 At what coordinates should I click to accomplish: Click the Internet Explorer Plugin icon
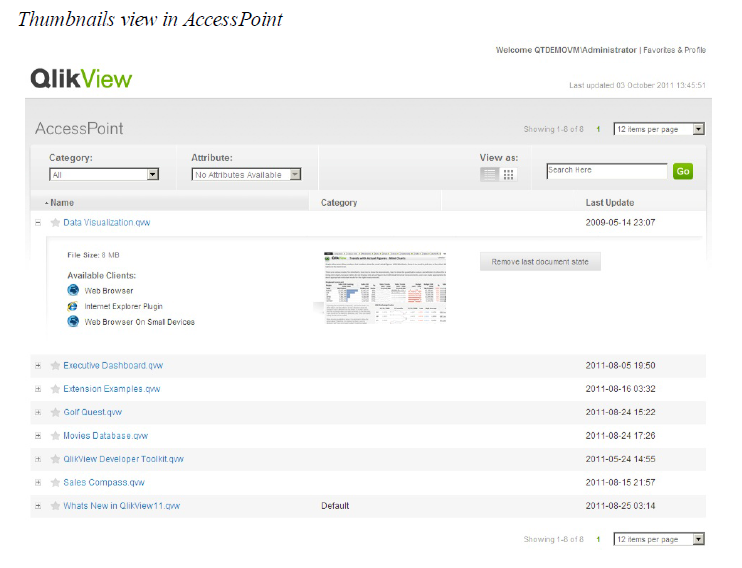(73, 306)
